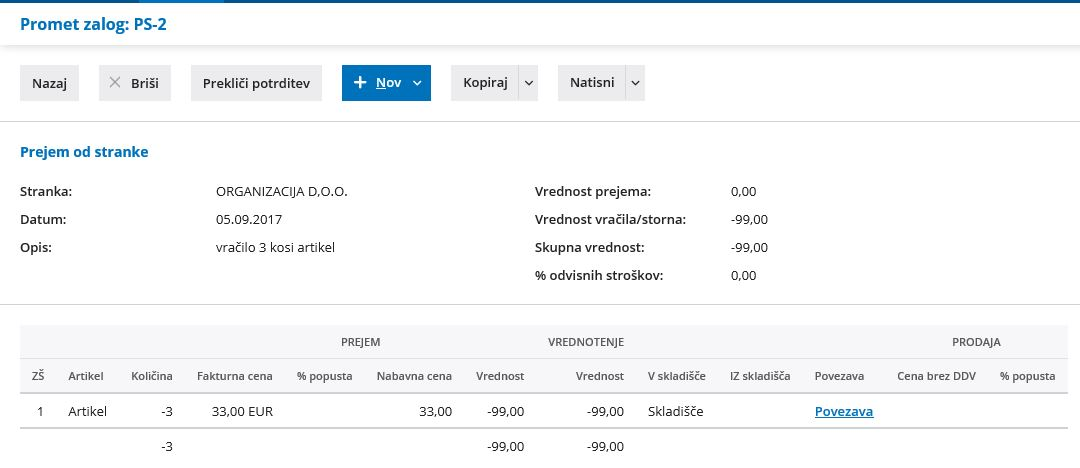
Task: Click the V skladišče column header
Action: point(676,376)
